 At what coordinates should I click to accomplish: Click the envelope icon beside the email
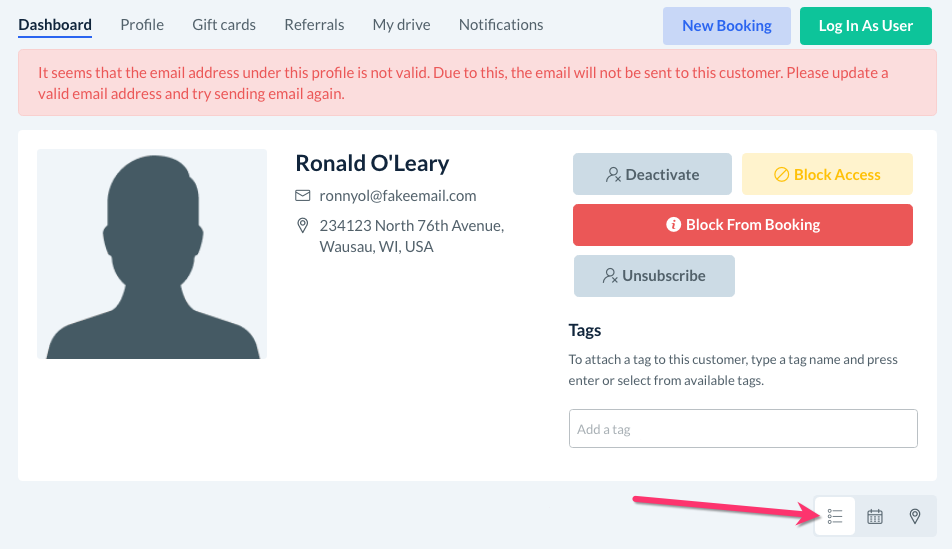[303, 196]
